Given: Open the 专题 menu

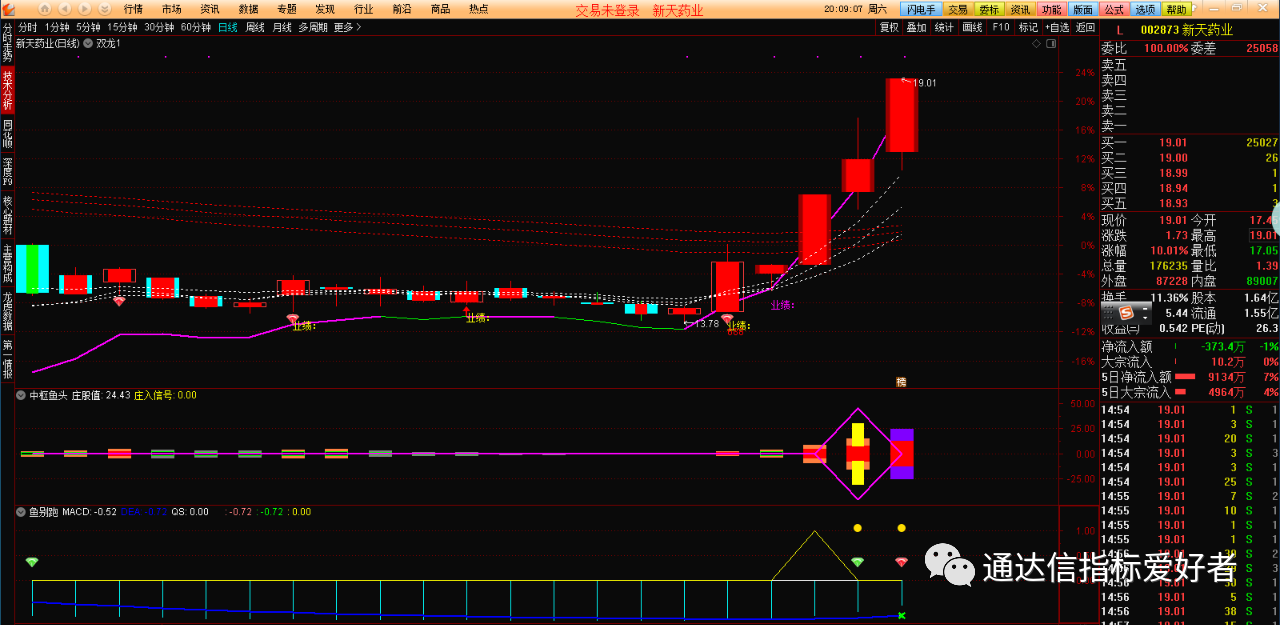Looking at the screenshot, I should pyautogui.click(x=287, y=9).
